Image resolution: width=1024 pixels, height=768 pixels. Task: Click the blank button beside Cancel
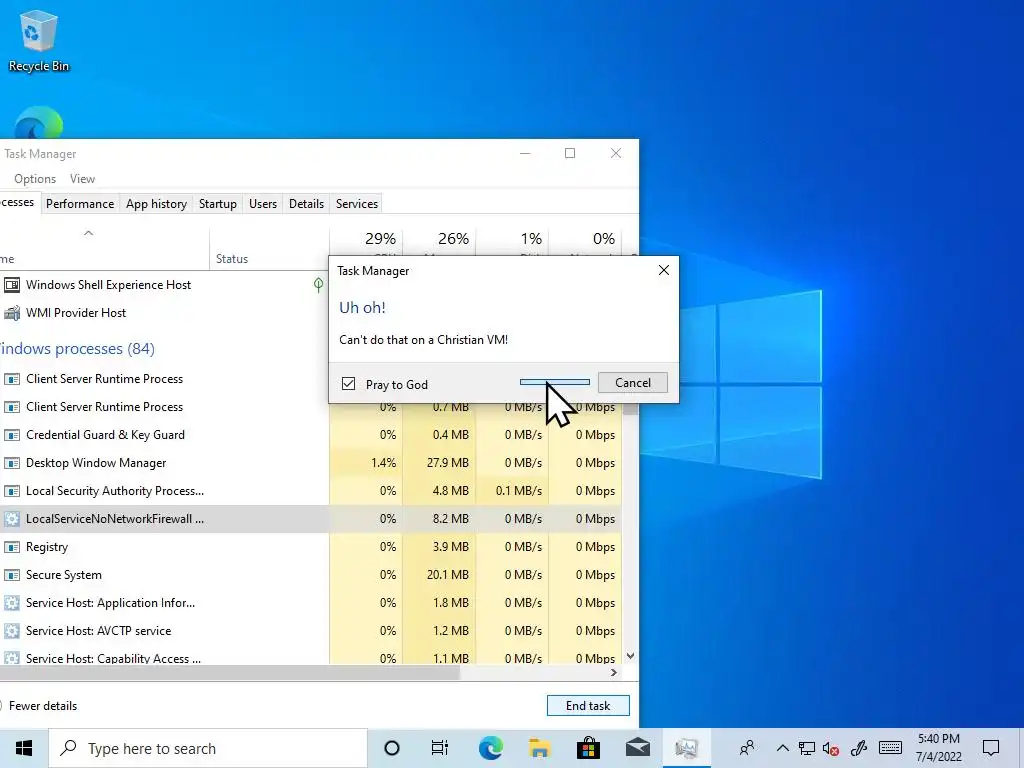(554, 383)
